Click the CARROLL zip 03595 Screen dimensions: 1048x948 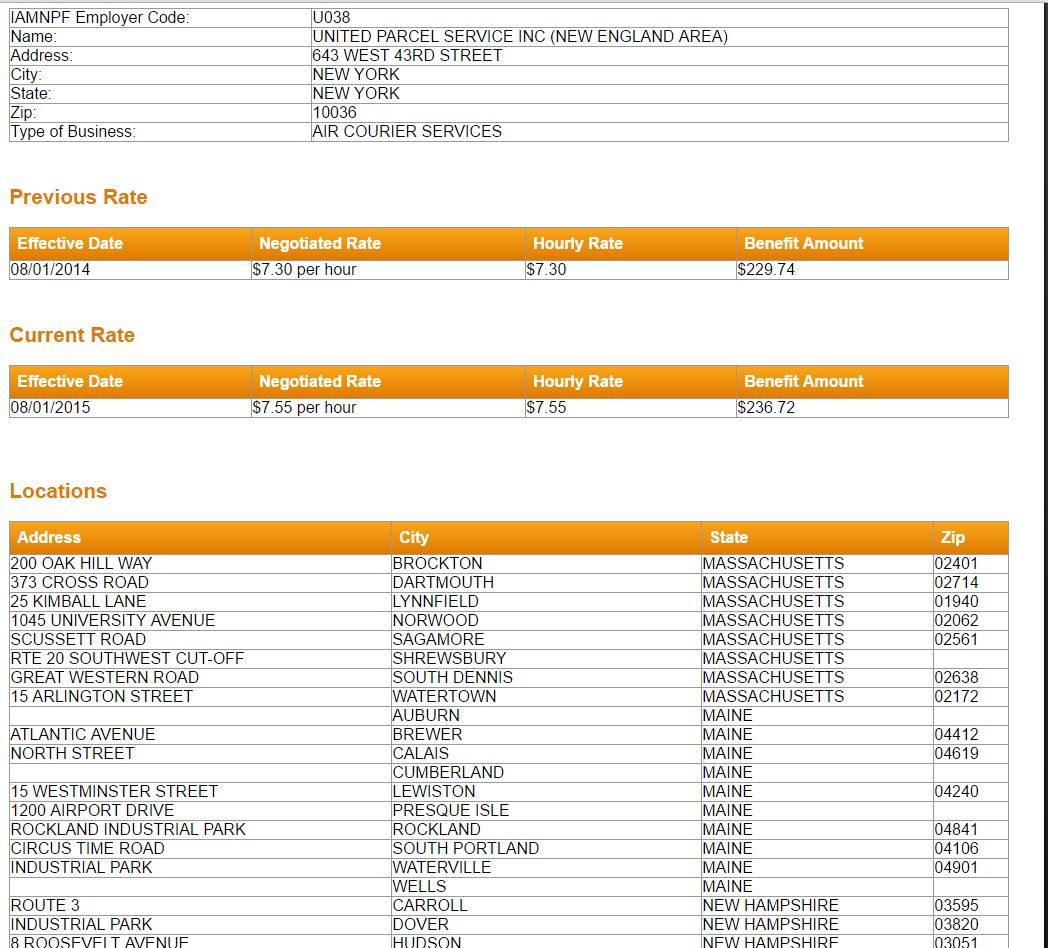[x=956, y=905]
